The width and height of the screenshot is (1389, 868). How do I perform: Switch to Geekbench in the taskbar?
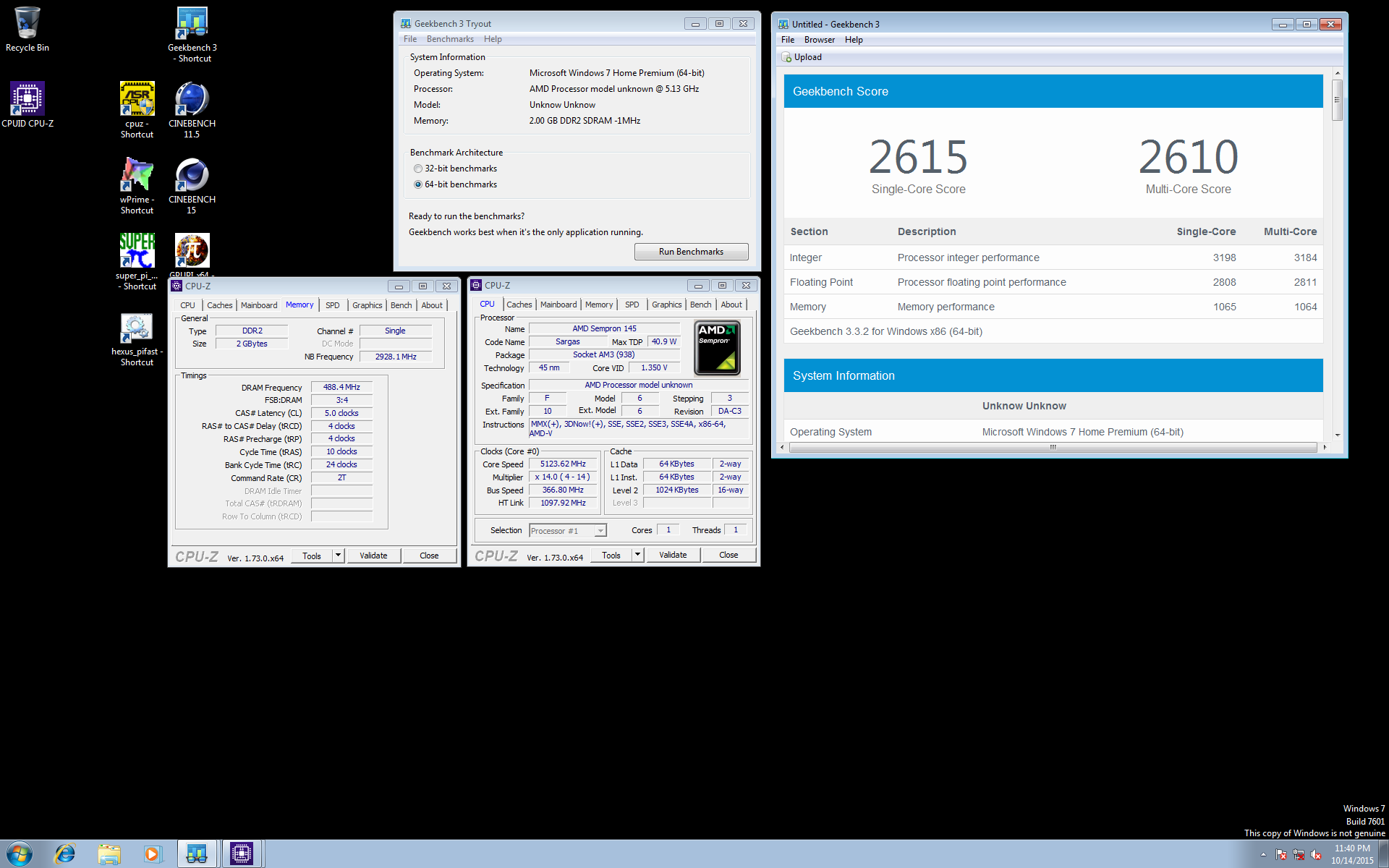[197, 854]
